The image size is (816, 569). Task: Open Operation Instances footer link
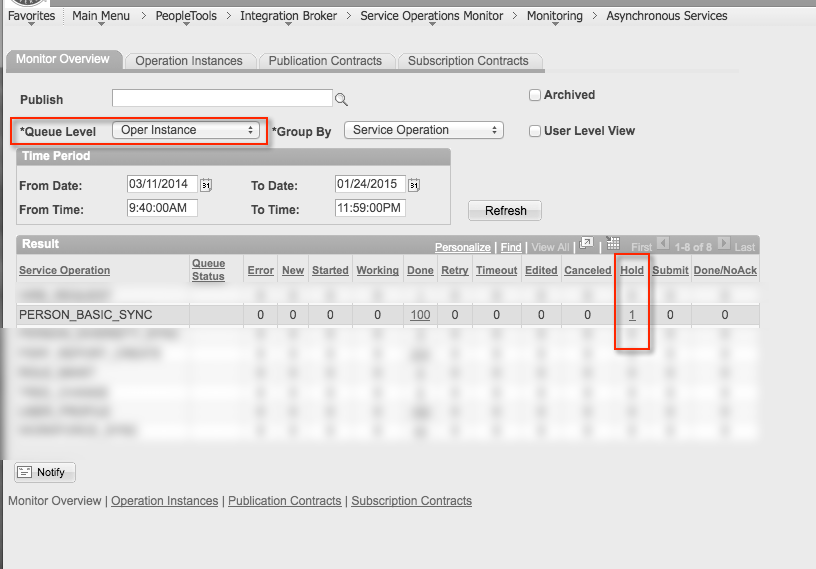164,501
